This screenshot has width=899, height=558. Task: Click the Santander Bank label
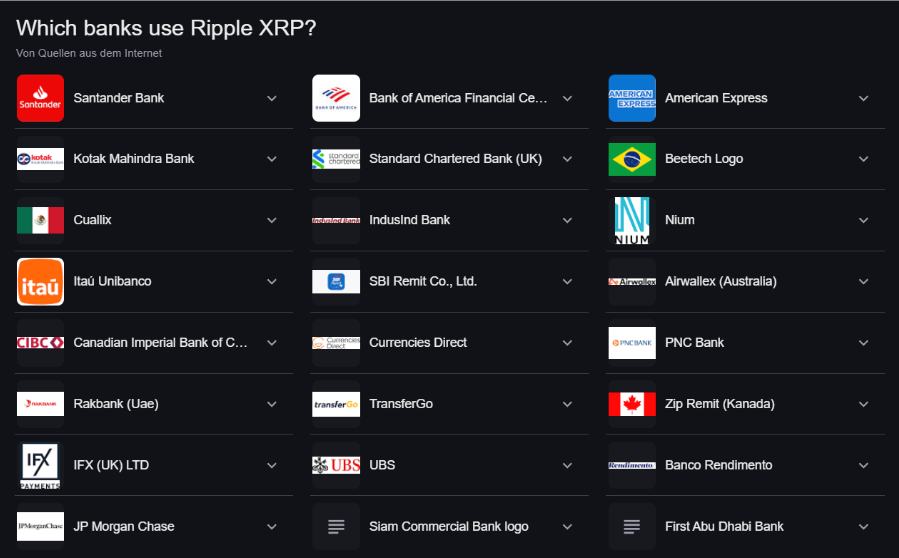pyautogui.click(x=119, y=98)
